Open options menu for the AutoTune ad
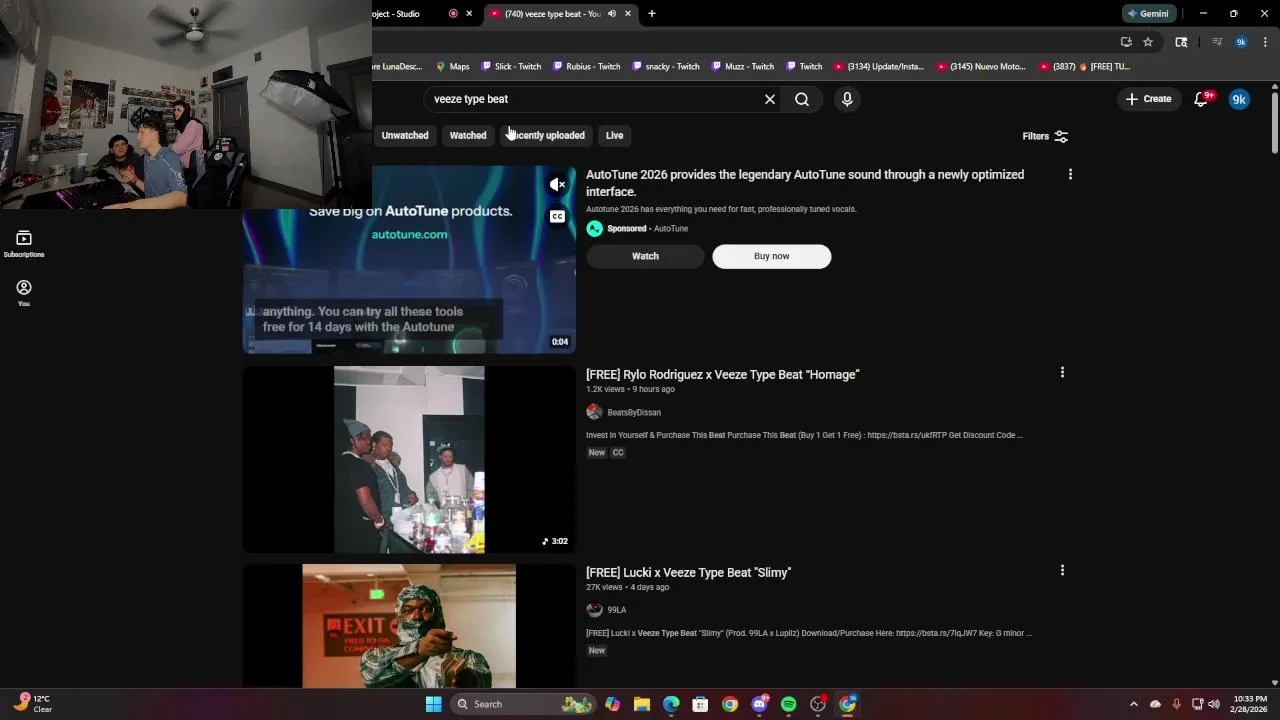Screen dimensions: 1280x720 click(1070, 175)
